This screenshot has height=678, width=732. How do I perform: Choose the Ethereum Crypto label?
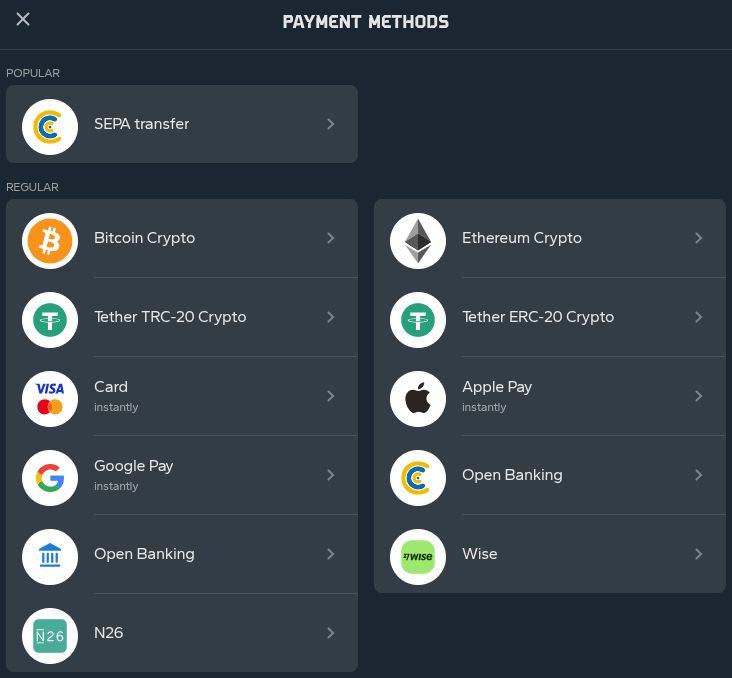coord(521,238)
